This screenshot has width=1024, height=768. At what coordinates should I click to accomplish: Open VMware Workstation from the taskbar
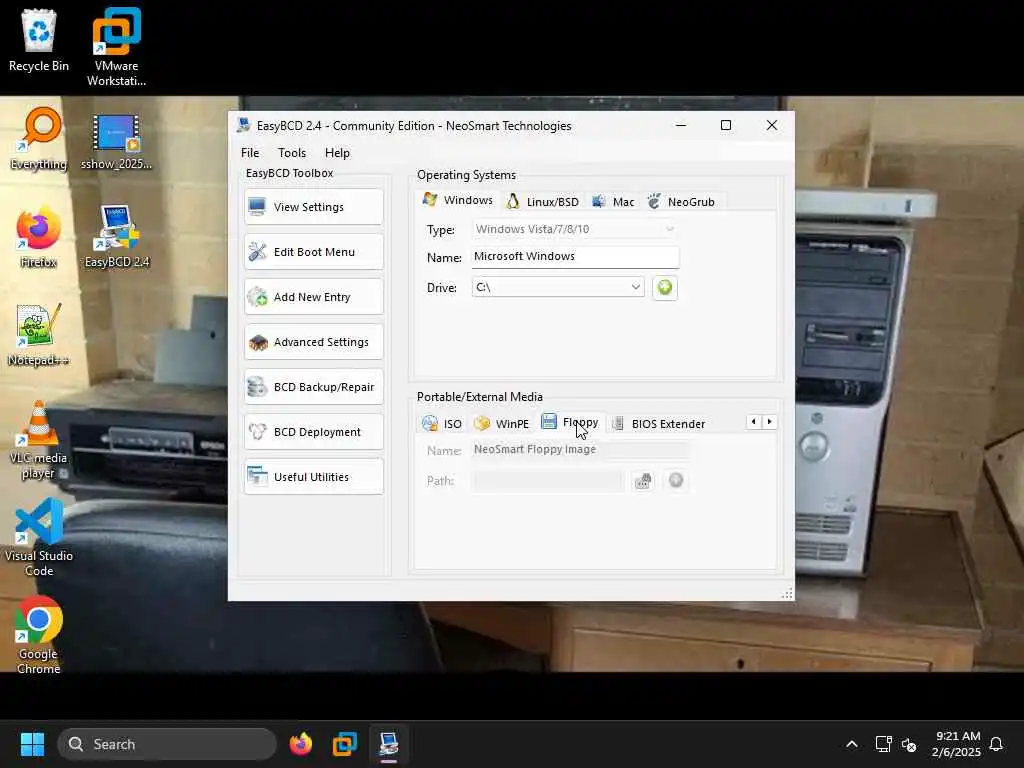tap(345, 744)
